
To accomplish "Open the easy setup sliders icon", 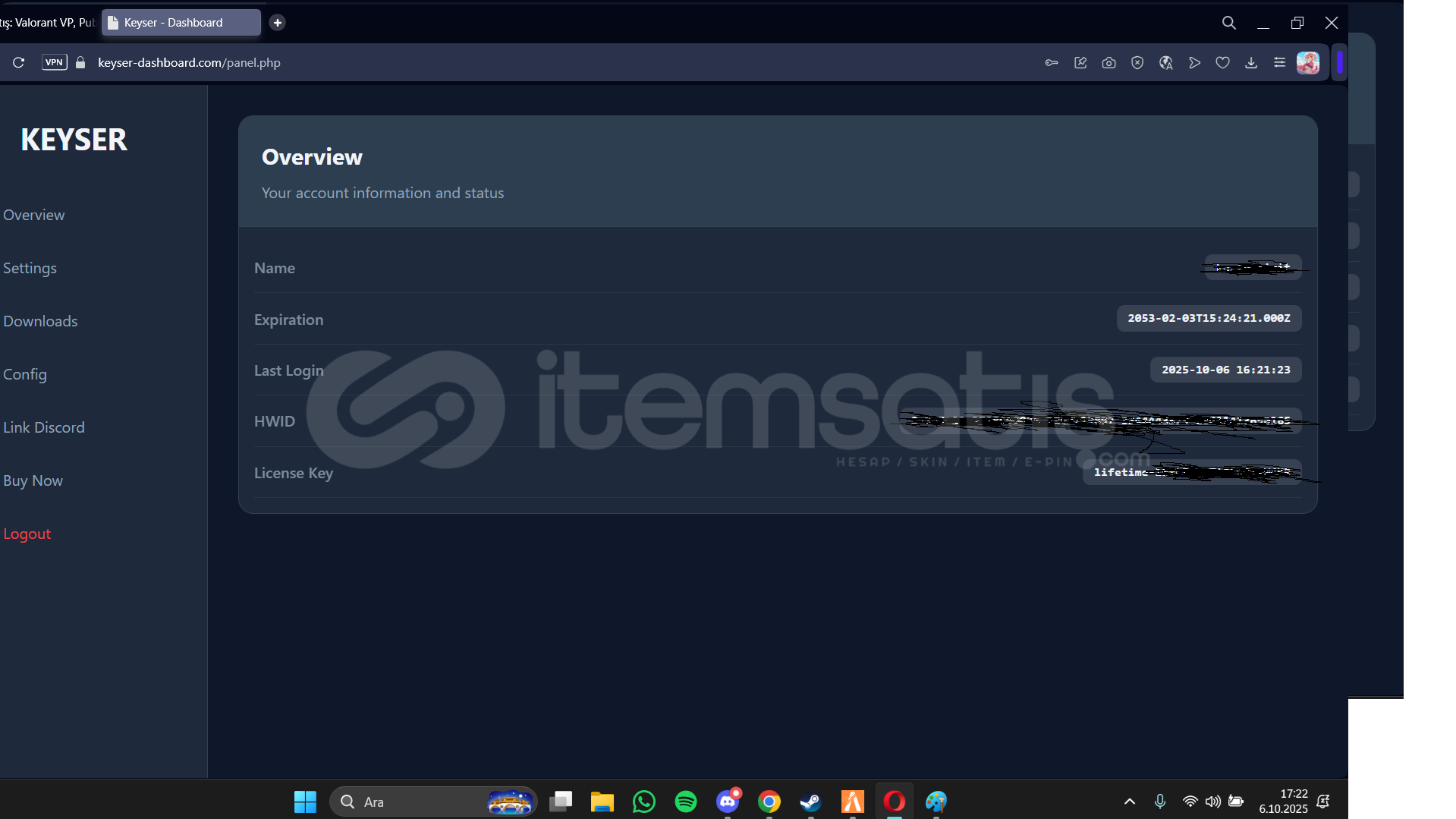I will [1279, 62].
